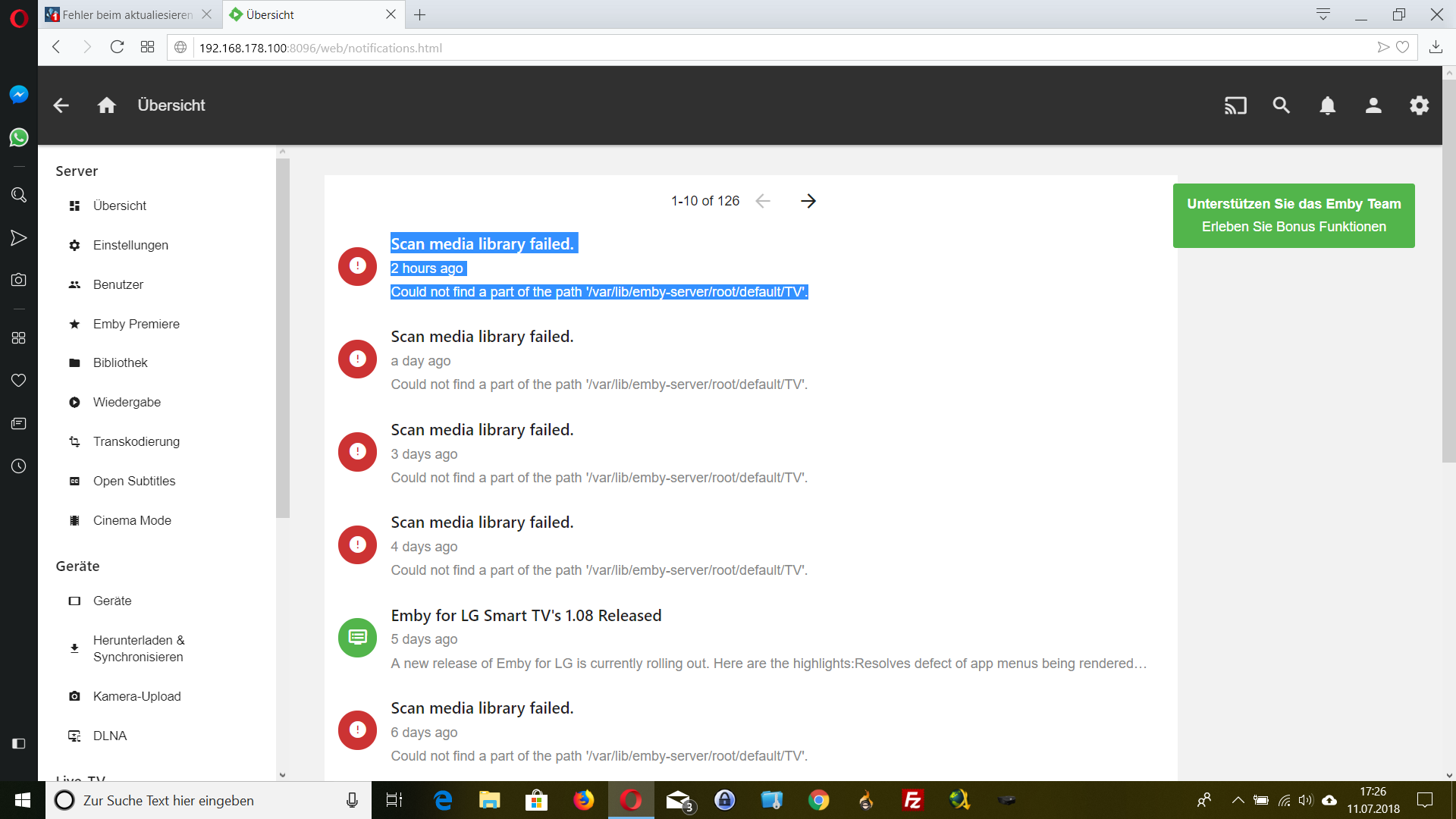This screenshot has height=819, width=1456.
Task: Open Messenger in Opera sidebar
Action: point(19,94)
